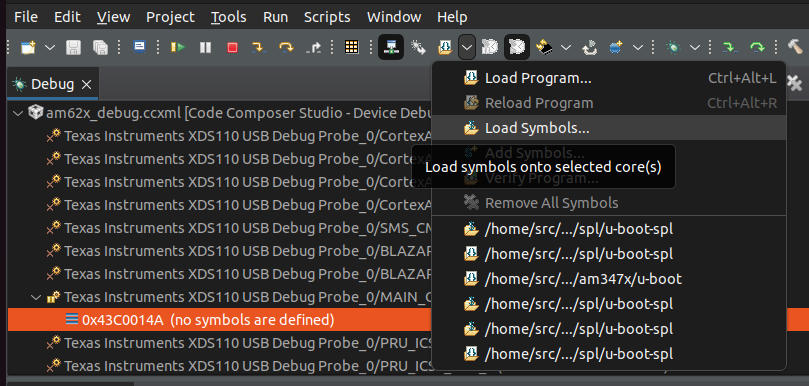Click the yellow Step Into icon
809x386 pixels.
click(258, 47)
